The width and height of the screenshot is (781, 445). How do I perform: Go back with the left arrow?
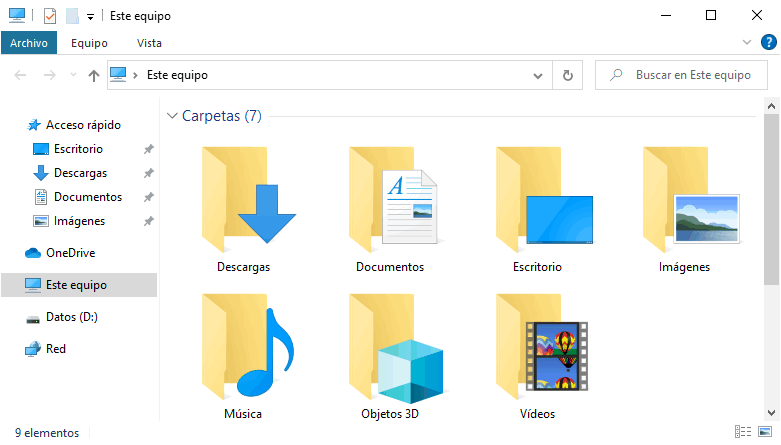[x=20, y=75]
